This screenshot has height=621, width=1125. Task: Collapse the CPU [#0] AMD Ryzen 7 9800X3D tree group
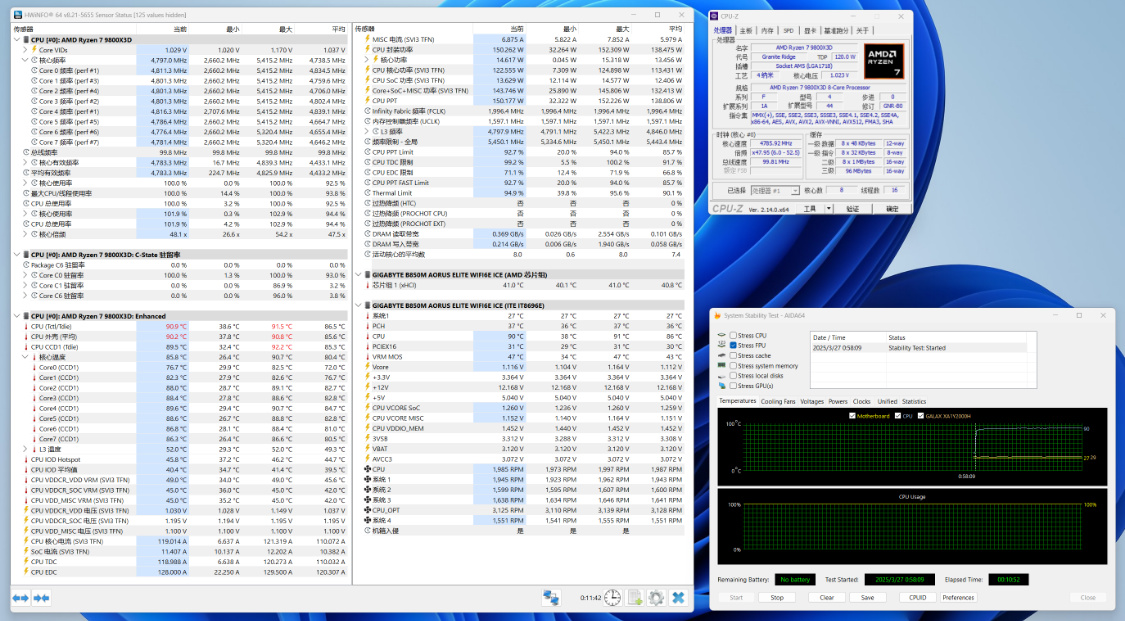coord(19,39)
